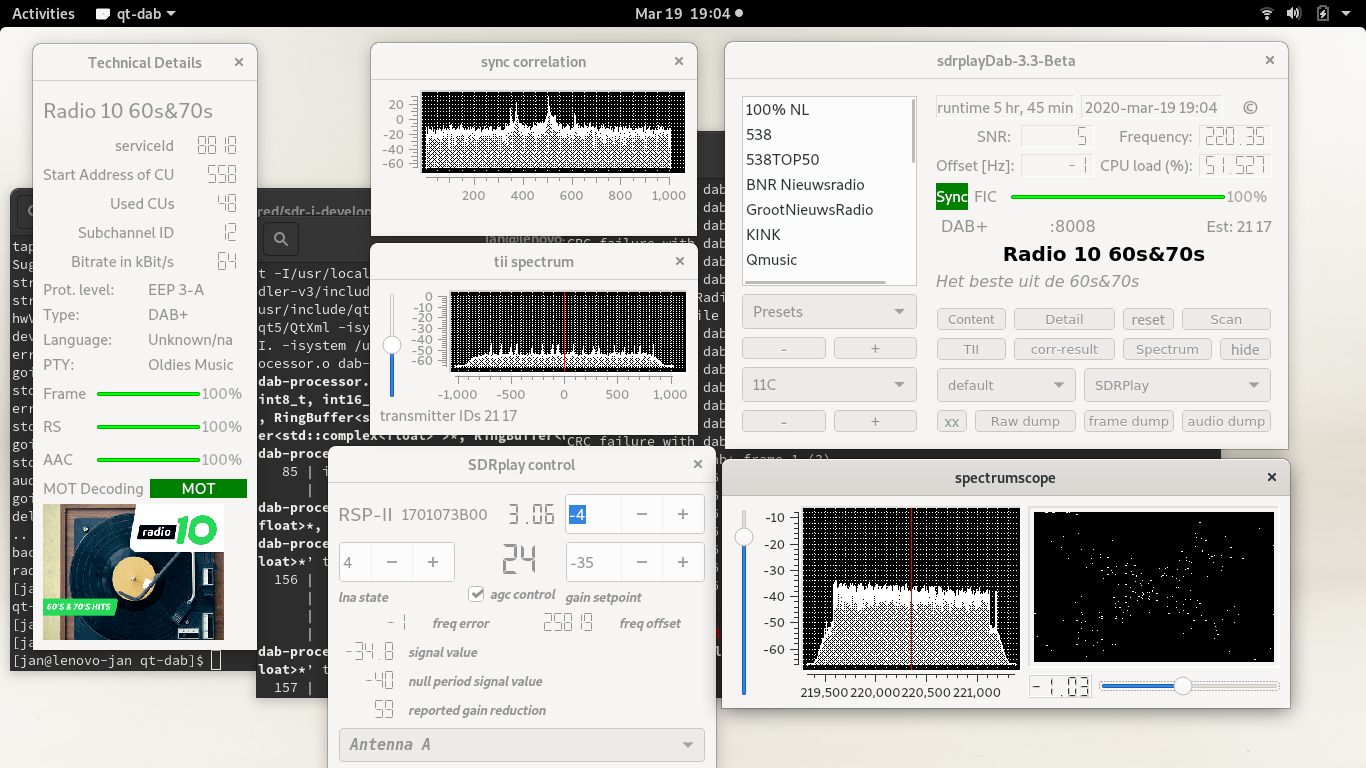The image size is (1366, 768).
Task: Click the runtime 5 hr, 45 min field
Action: point(1005,108)
